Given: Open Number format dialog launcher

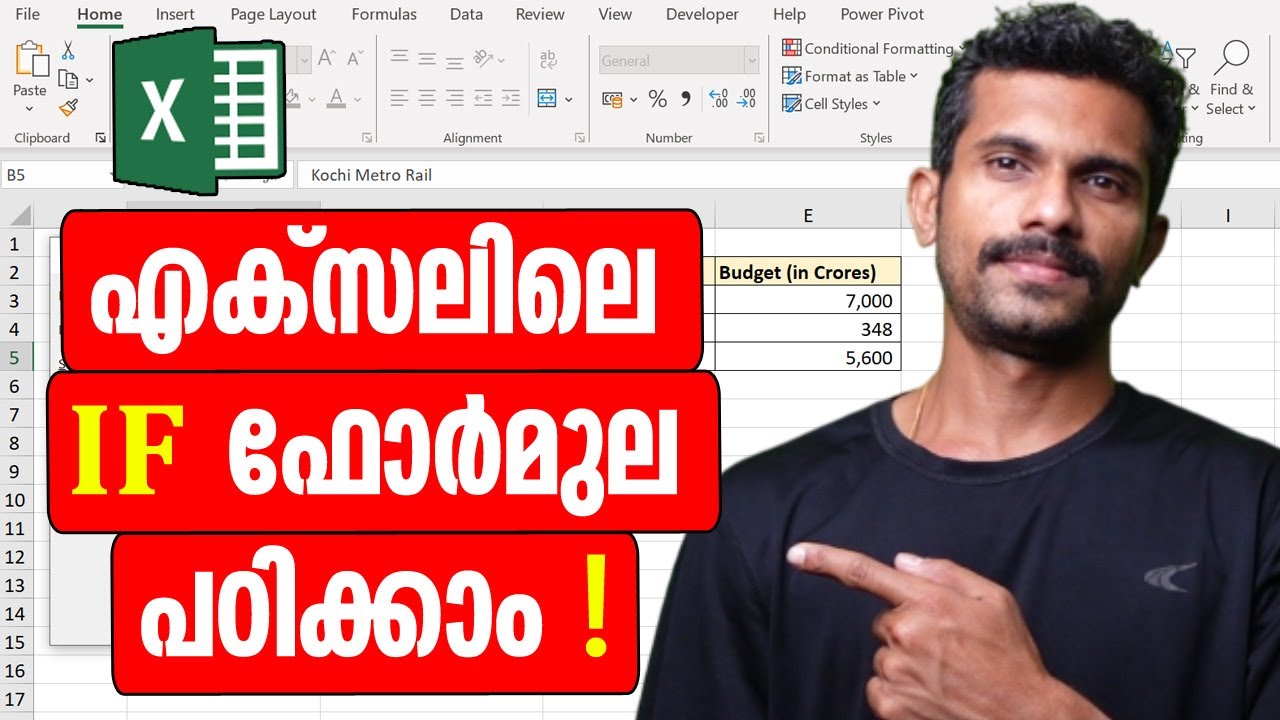Looking at the screenshot, I should pos(761,138).
